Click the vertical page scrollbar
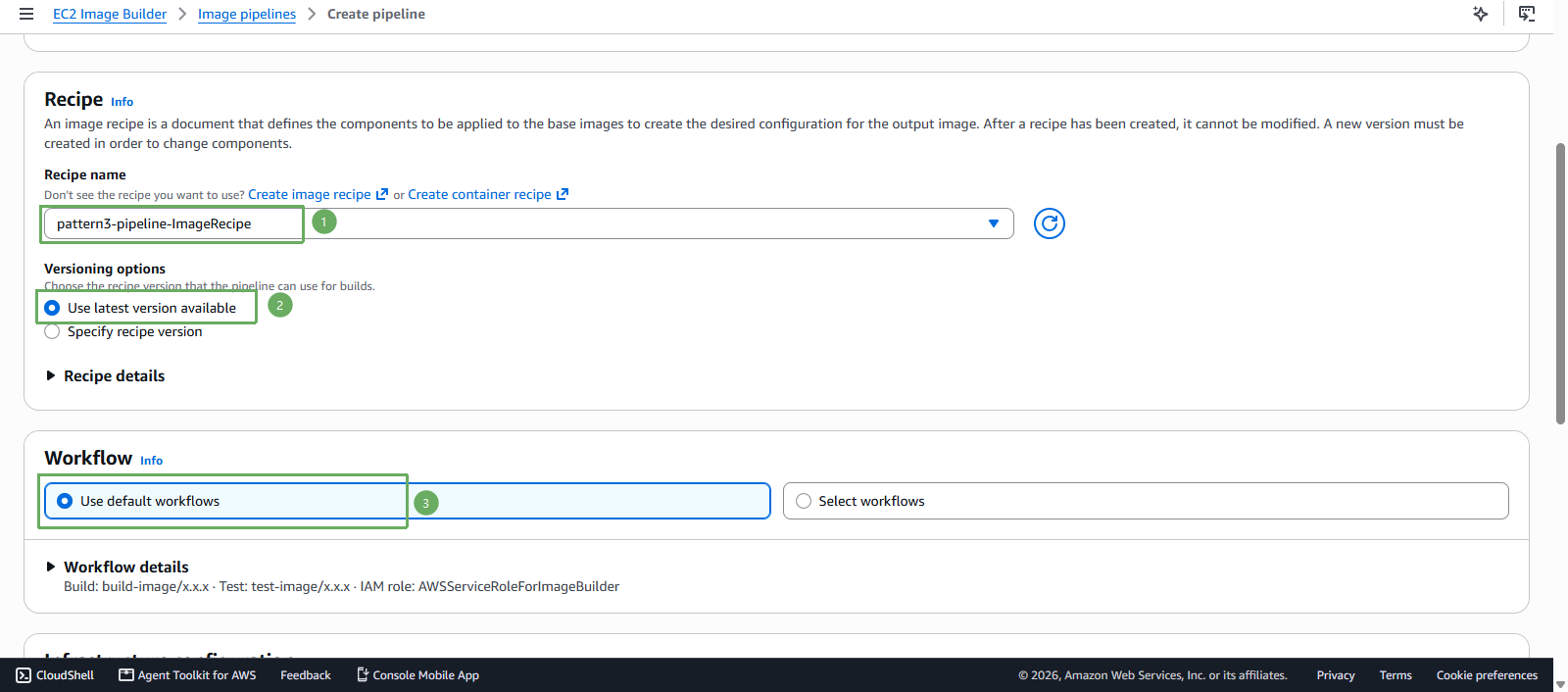This screenshot has width=1568, height=692. click(1560, 284)
